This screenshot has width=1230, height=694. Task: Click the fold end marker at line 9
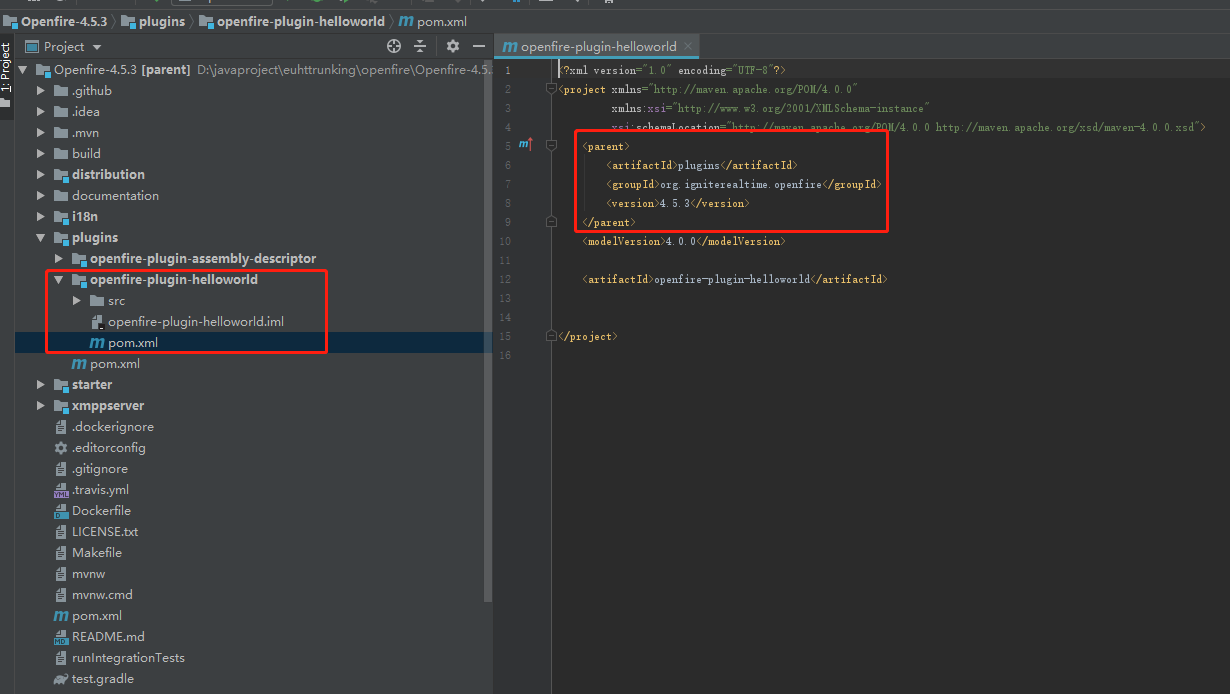(x=551, y=222)
